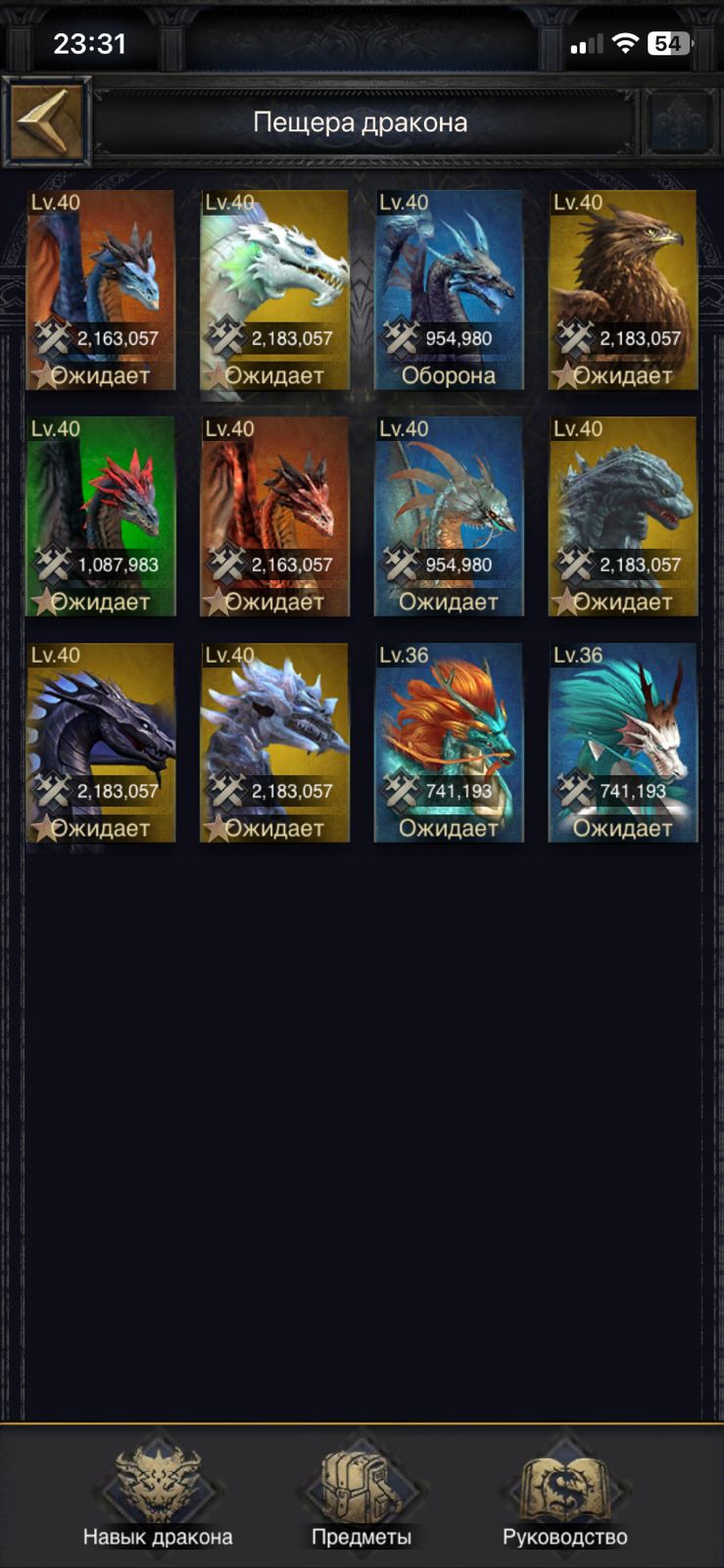Tap the crossed hammers icon on Оборона card

pos(401,338)
